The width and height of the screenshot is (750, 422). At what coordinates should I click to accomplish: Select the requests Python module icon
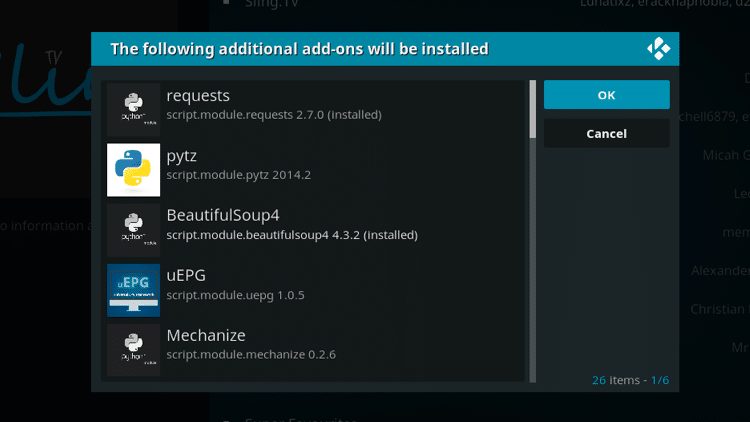[x=133, y=110]
